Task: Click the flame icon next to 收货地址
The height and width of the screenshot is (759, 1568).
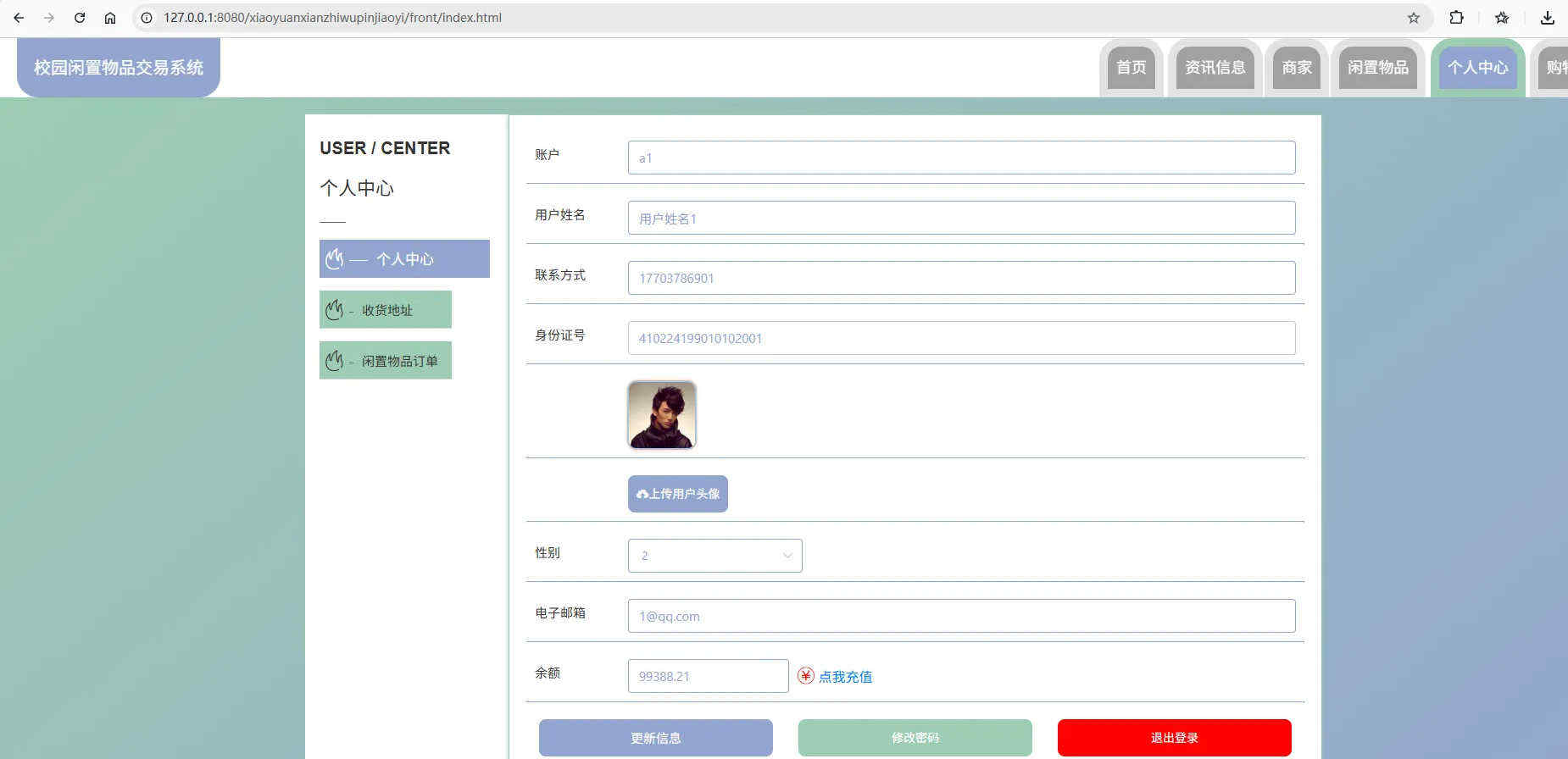Action: [335, 310]
